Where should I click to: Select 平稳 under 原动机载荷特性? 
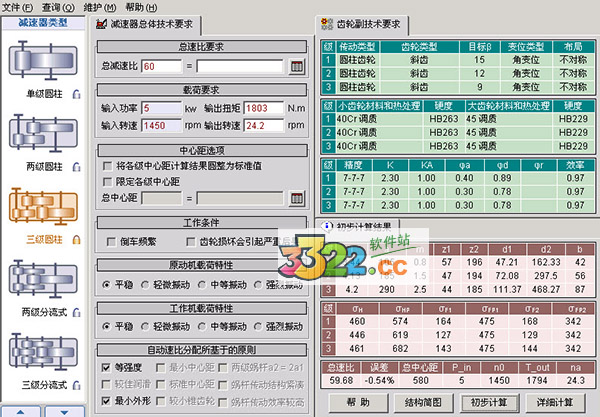coord(107,285)
